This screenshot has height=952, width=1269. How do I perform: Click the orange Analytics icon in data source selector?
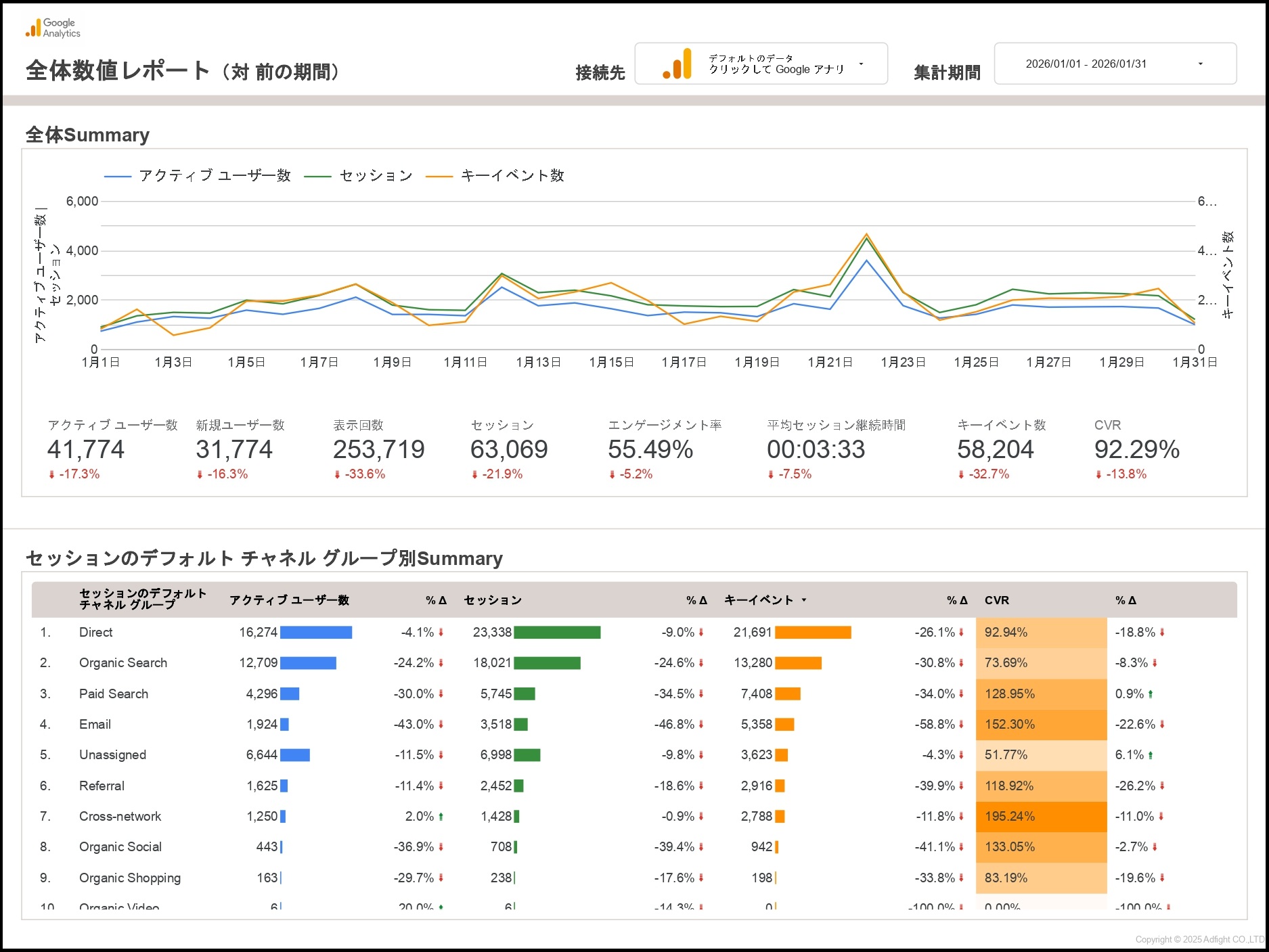[x=677, y=64]
